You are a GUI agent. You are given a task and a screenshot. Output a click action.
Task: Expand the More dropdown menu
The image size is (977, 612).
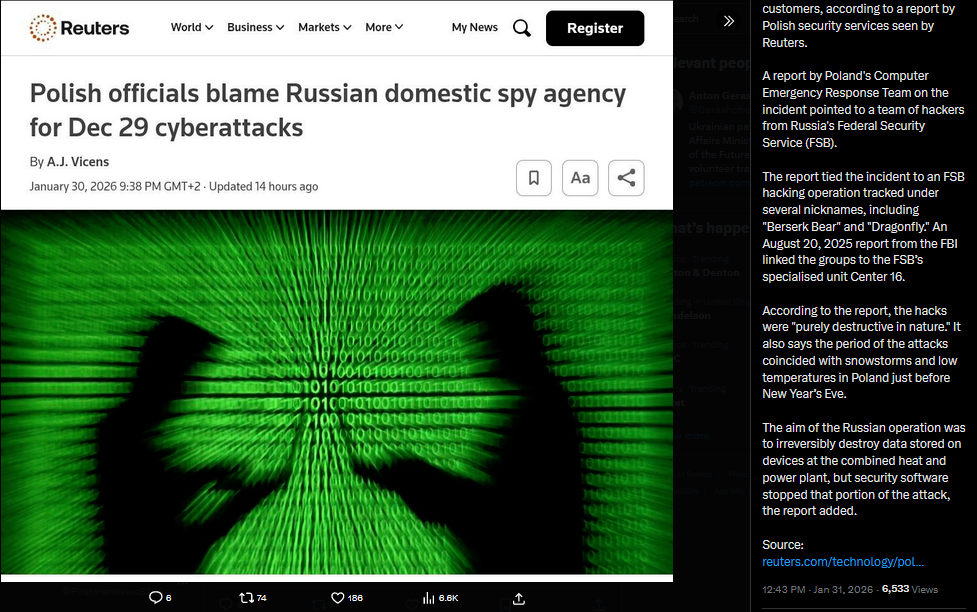pyautogui.click(x=384, y=27)
